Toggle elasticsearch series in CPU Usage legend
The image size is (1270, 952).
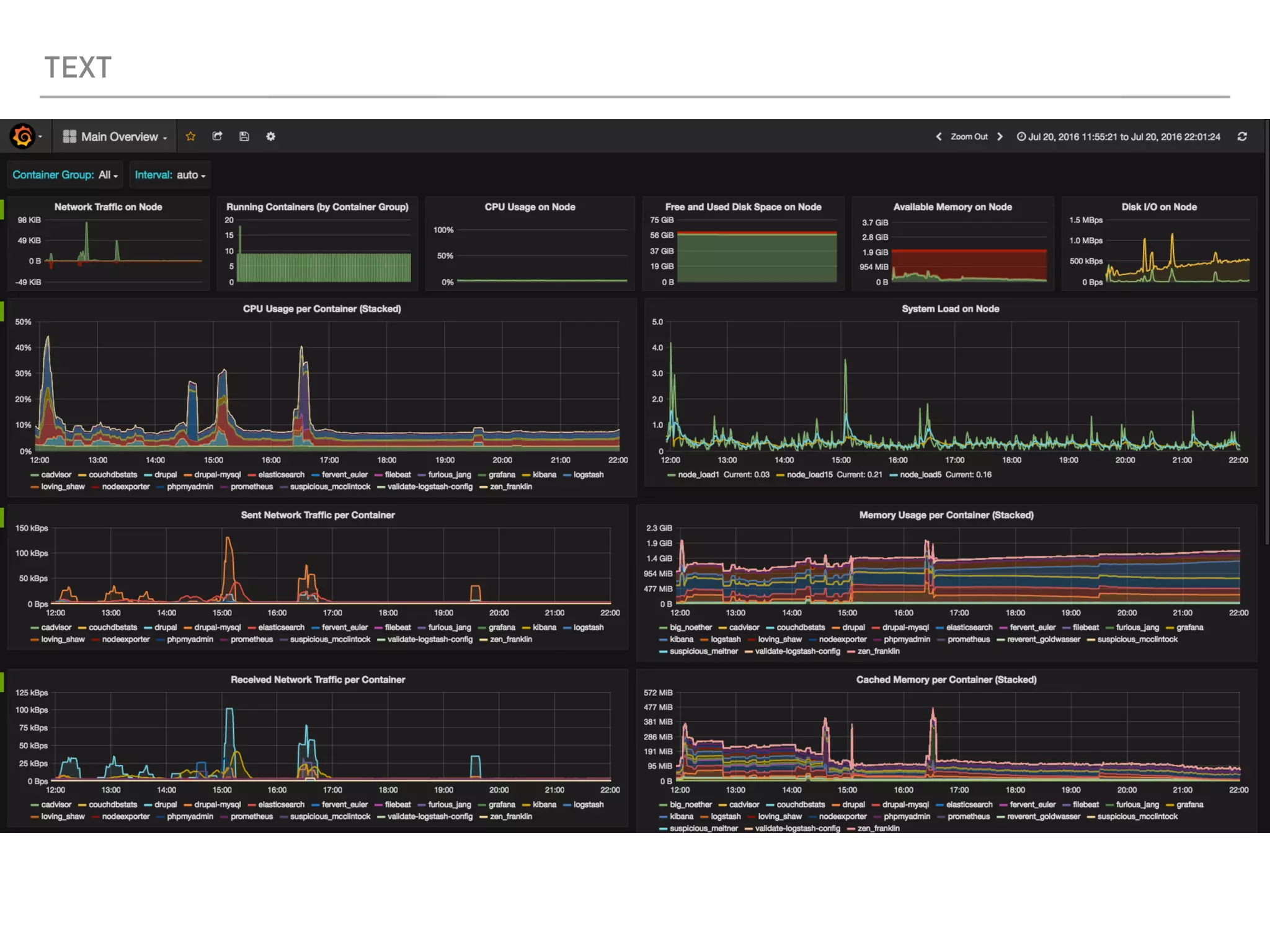[x=281, y=475]
